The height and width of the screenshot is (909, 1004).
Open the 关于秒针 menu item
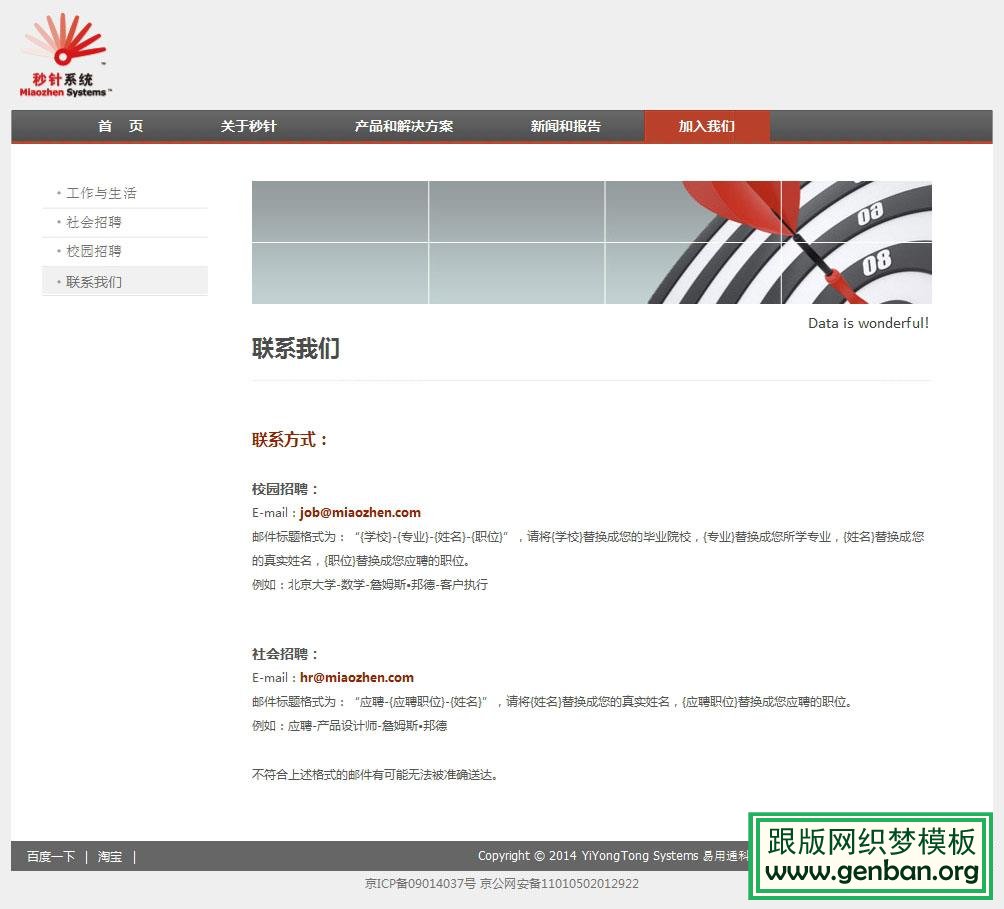[x=248, y=126]
